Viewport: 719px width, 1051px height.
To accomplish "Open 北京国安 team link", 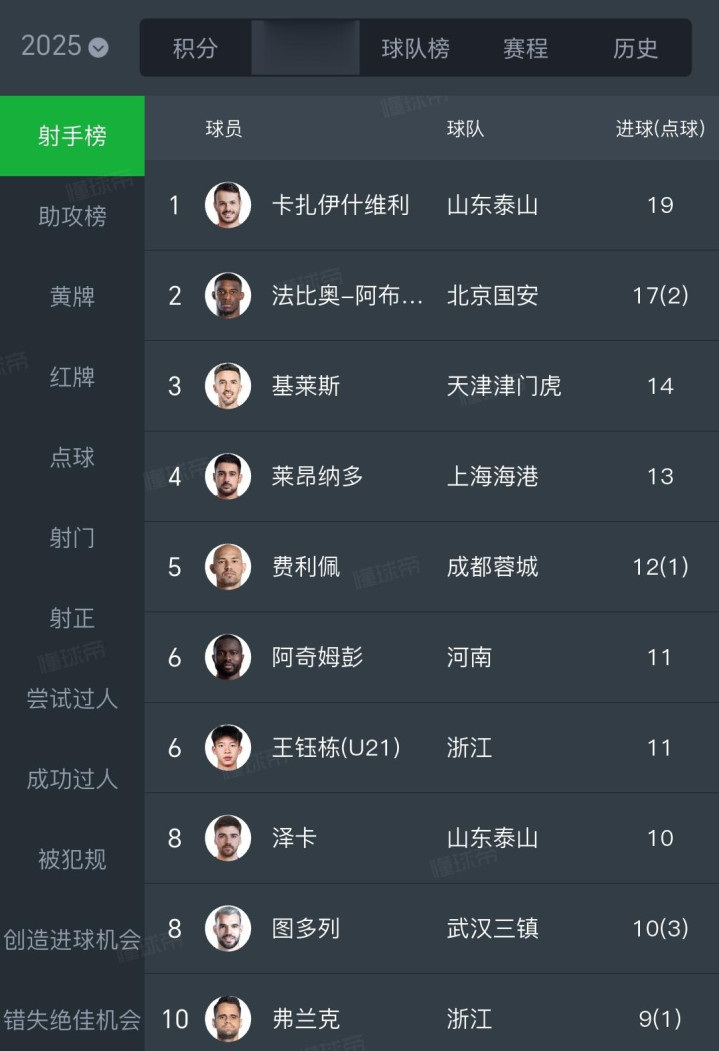I will click(x=492, y=296).
